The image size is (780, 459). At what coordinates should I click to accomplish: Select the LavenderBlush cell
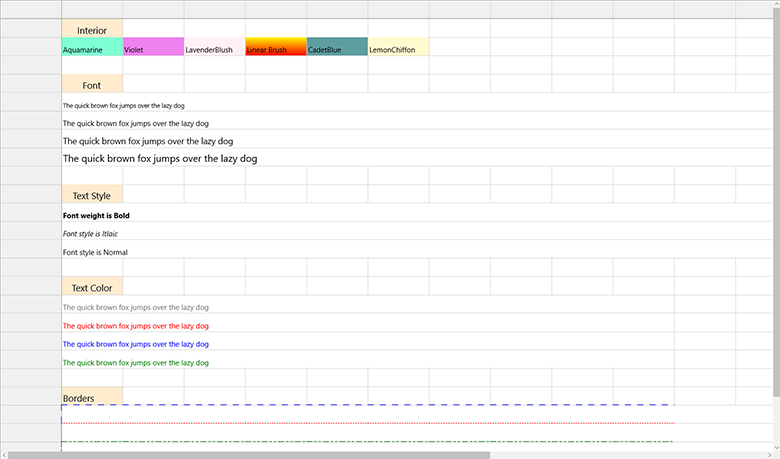tap(214, 48)
